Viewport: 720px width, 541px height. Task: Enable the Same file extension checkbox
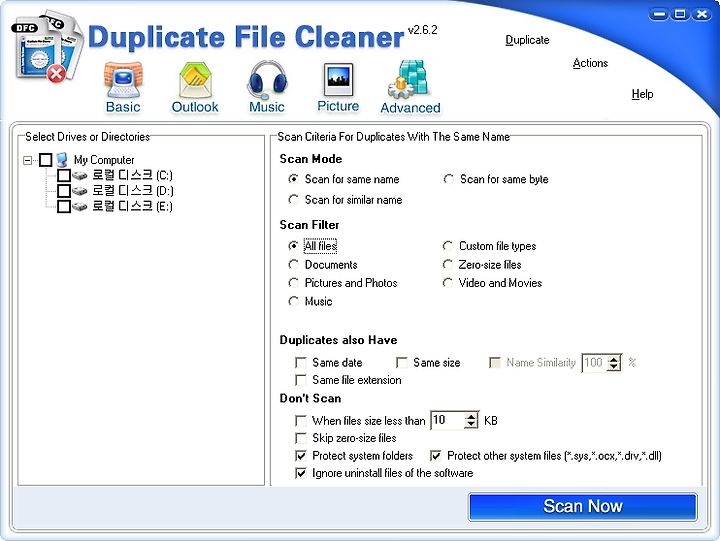[x=301, y=380]
